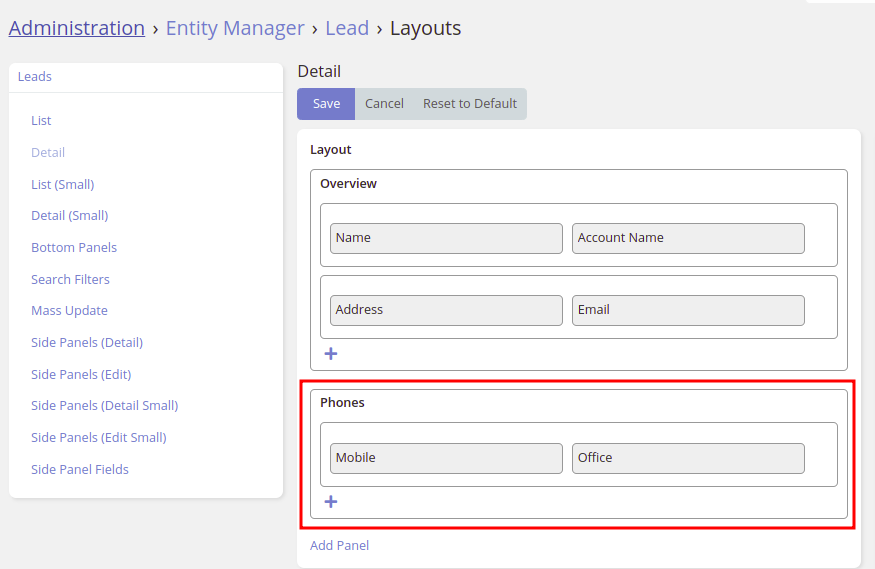The image size is (875, 569).
Task: Click the Add Panel link
Action: click(339, 546)
